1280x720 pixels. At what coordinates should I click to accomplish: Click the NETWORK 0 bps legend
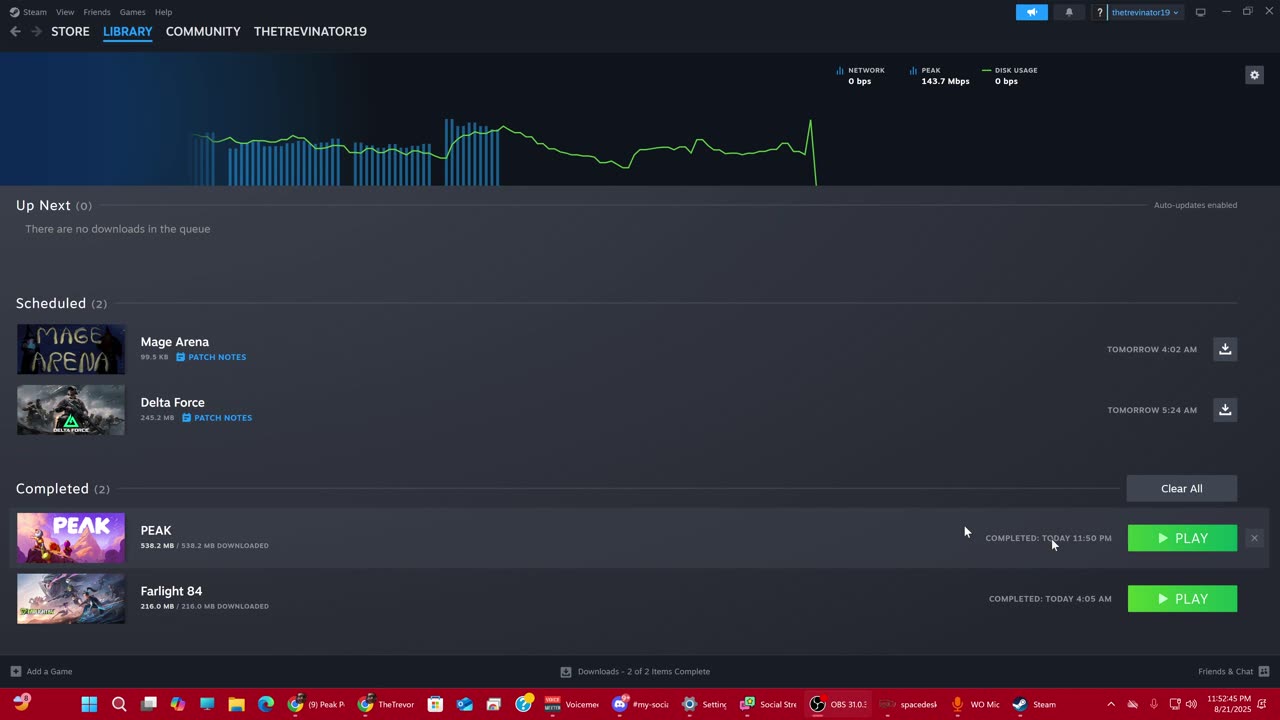(860, 76)
